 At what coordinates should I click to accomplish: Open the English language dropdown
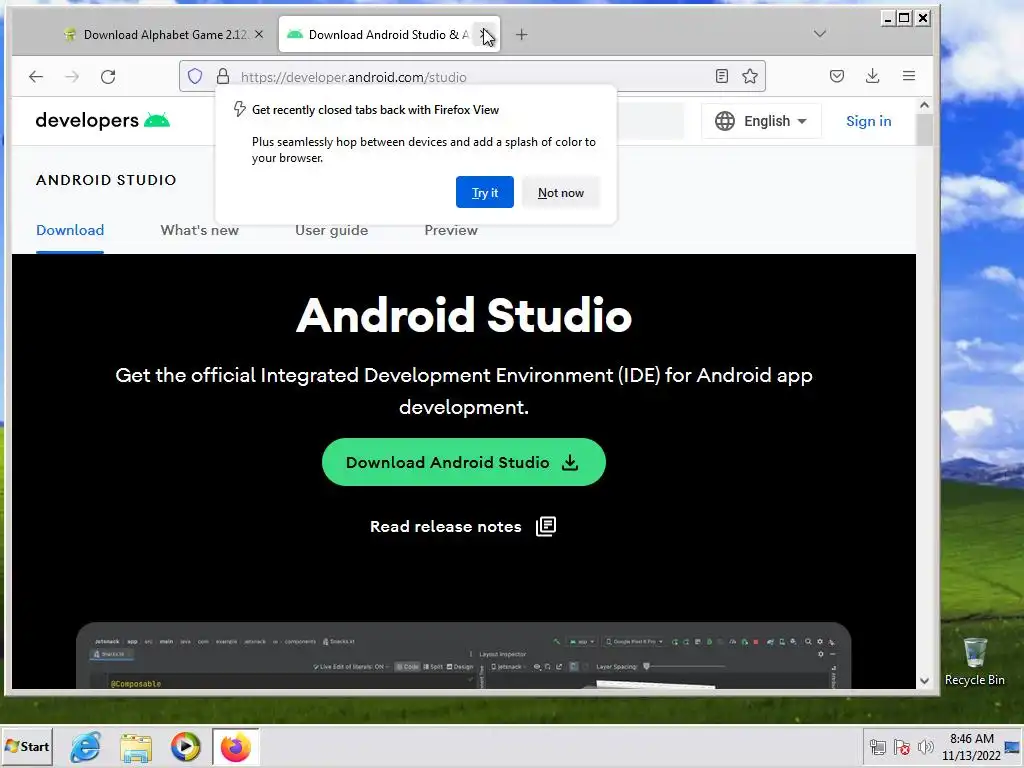(761, 121)
